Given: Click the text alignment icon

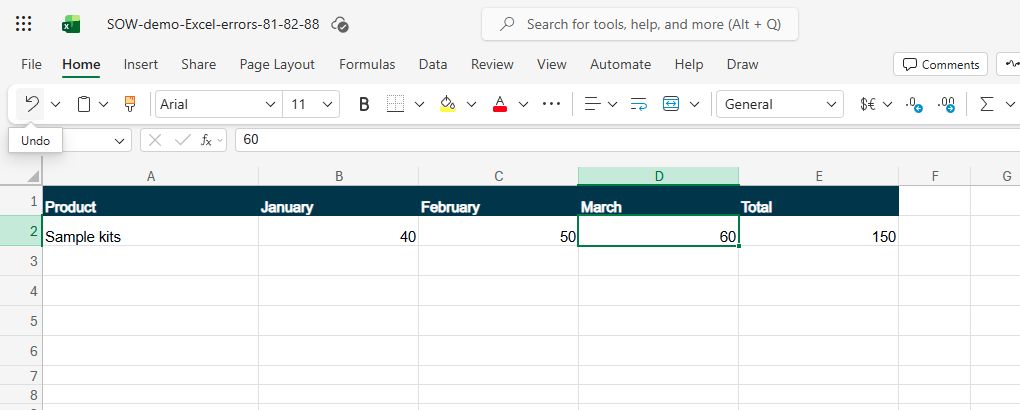Looking at the screenshot, I should click(x=592, y=104).
